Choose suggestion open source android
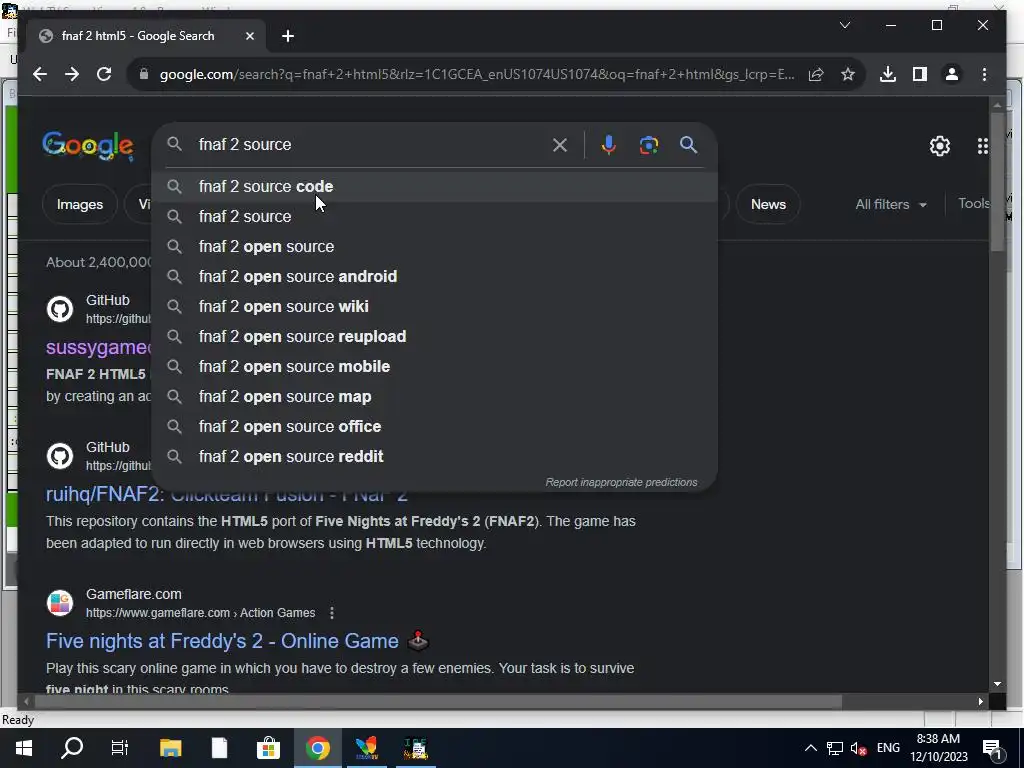The image size is (1024, 768). click(434, 277)
